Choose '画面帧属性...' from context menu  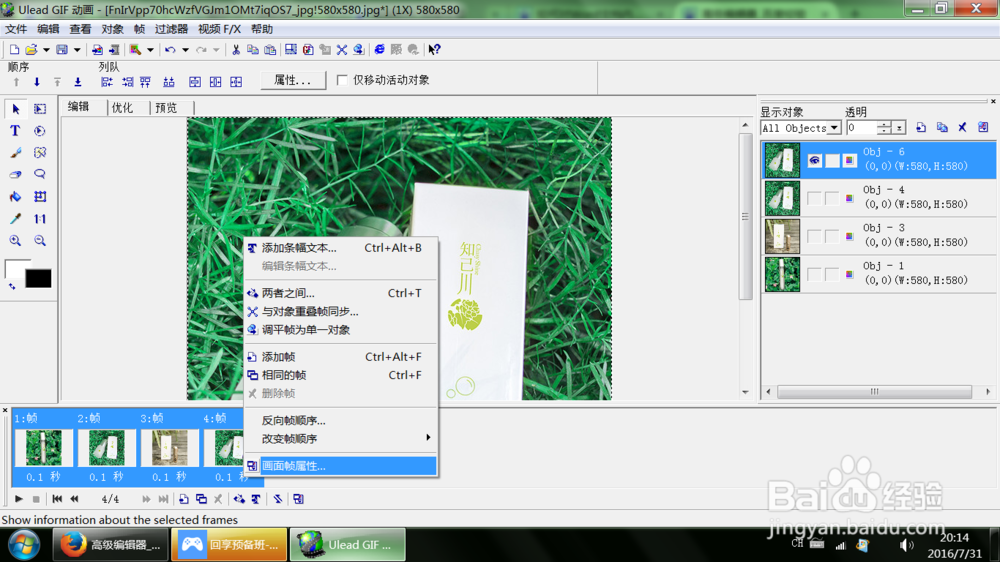point(341,466)
